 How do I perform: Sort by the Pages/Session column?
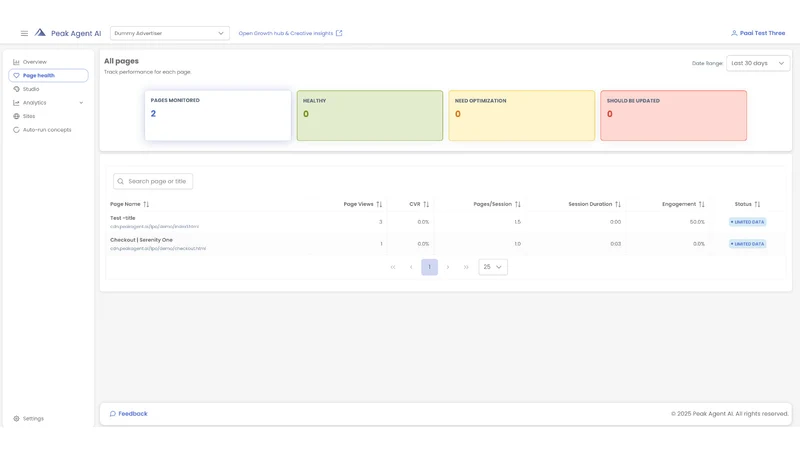497,204
